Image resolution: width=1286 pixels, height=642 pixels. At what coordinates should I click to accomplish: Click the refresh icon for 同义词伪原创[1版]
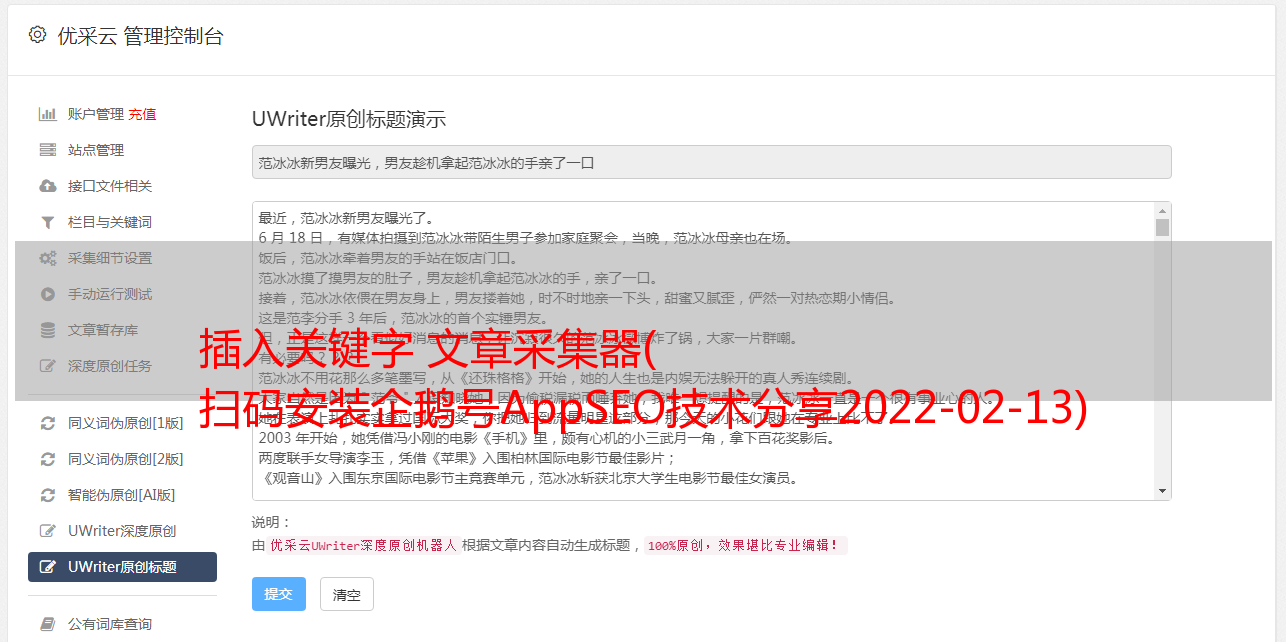tap(47, 423)
